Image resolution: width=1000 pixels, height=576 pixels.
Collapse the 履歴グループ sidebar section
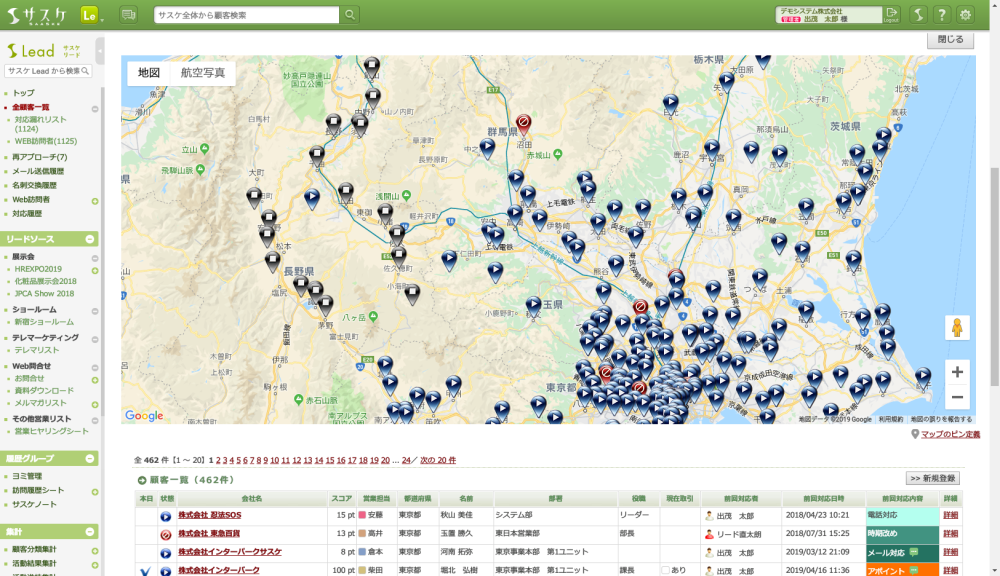point(91,458)
